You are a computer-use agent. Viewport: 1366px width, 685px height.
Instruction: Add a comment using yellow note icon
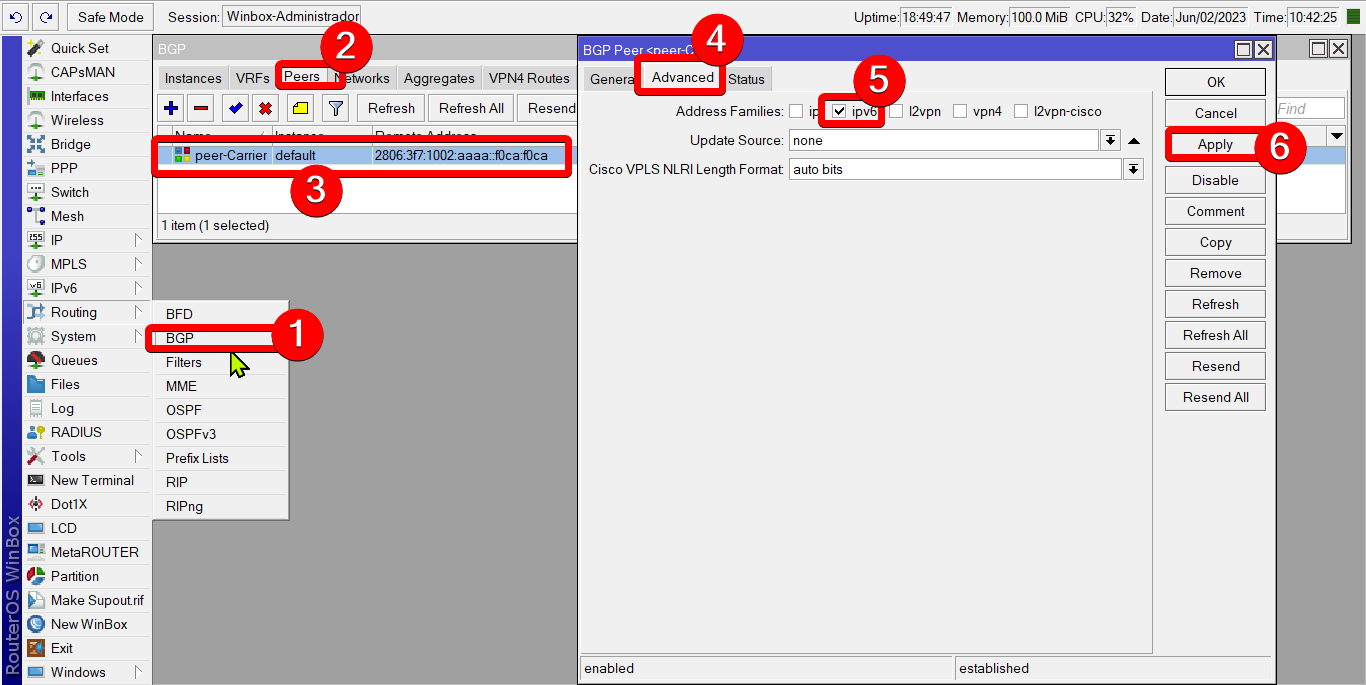coord(300,107)
